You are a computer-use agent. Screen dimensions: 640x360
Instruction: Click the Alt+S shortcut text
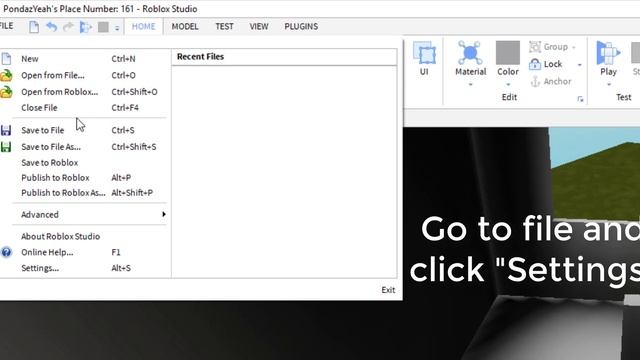click(x=121, y=268)
